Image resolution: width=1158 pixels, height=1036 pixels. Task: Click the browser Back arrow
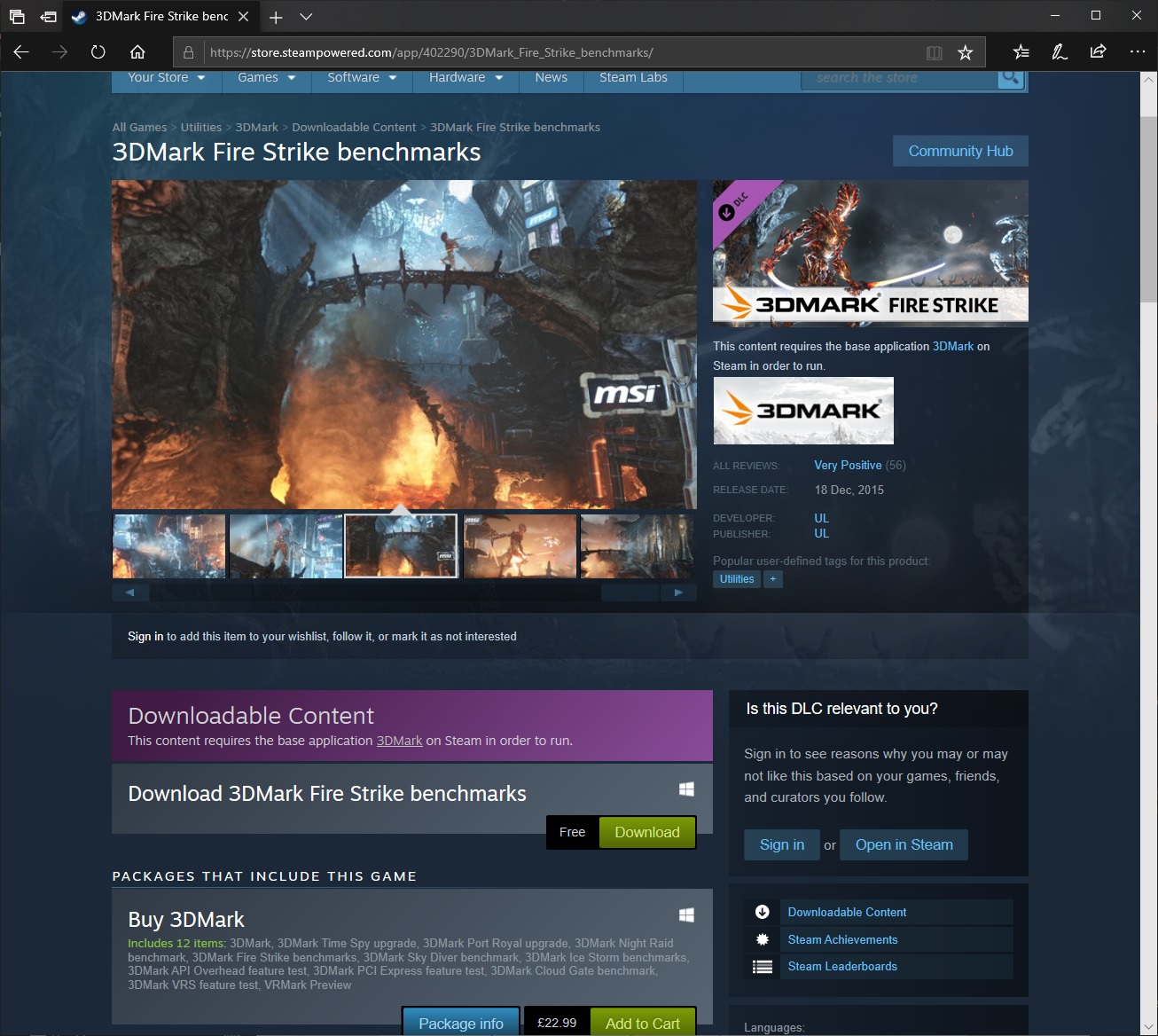[x=21, y=52]
